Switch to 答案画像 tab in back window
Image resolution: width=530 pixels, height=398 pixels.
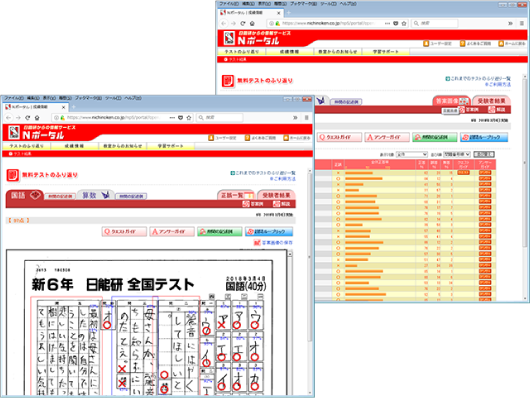(451, 101)
